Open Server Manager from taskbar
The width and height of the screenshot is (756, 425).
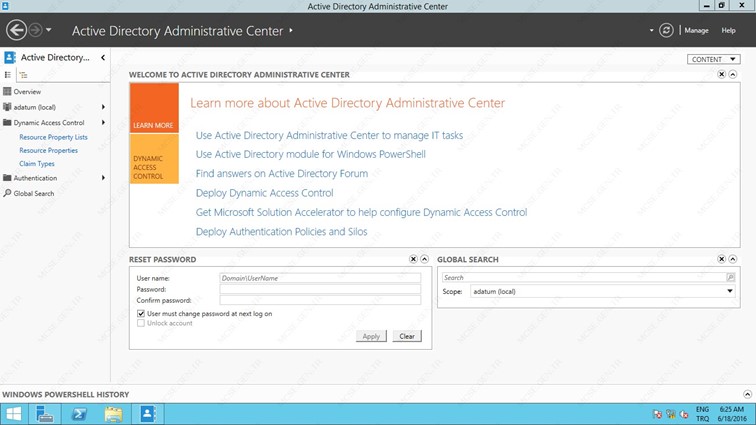(x=44, y=414)
